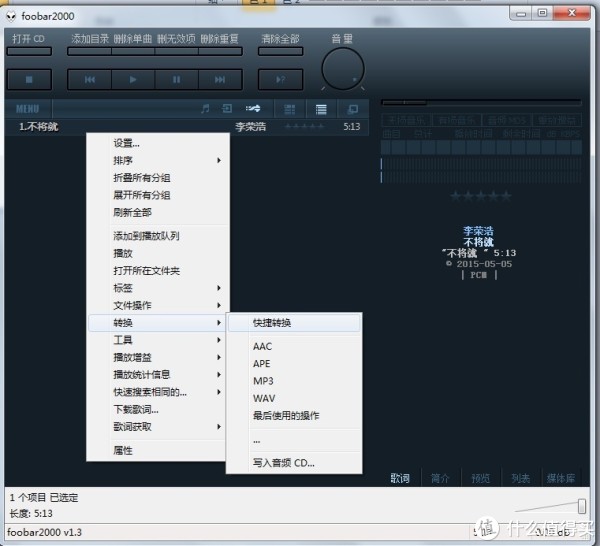
Task: Choose MP3 in the convert submenu
Action: (x=263, y=381)
